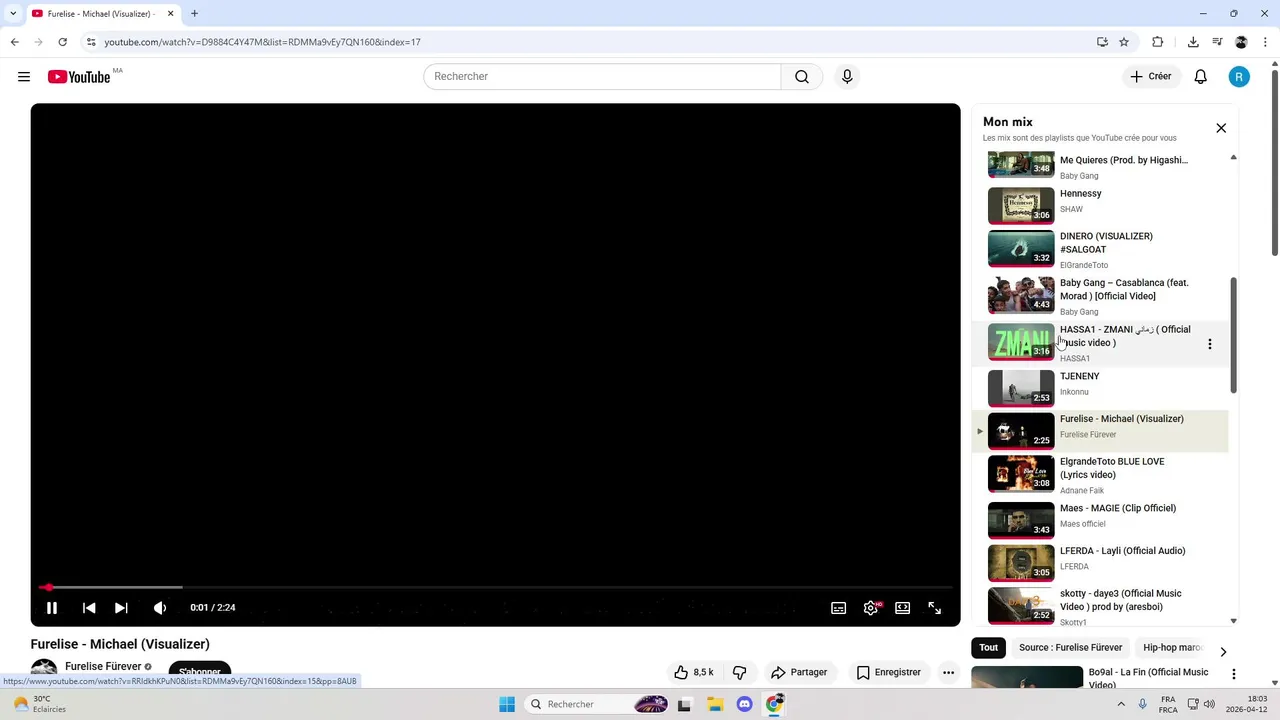This screenshot has height=720, width=1280.
Task: Open options for HASSA1 - ZMANI
Action: pos(1210,344)
